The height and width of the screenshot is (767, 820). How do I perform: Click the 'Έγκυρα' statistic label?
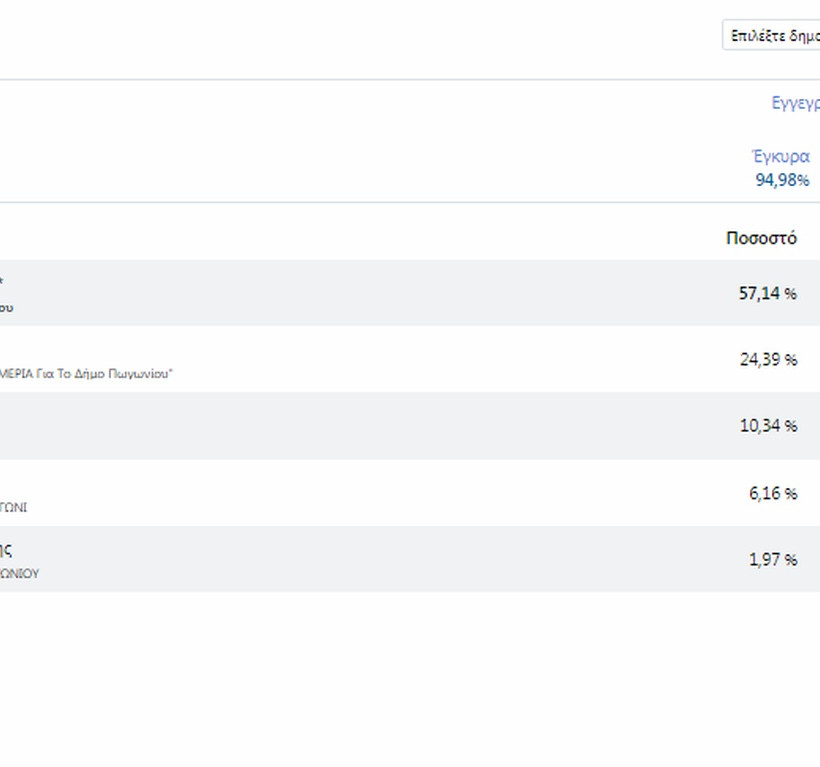(780, 156)
